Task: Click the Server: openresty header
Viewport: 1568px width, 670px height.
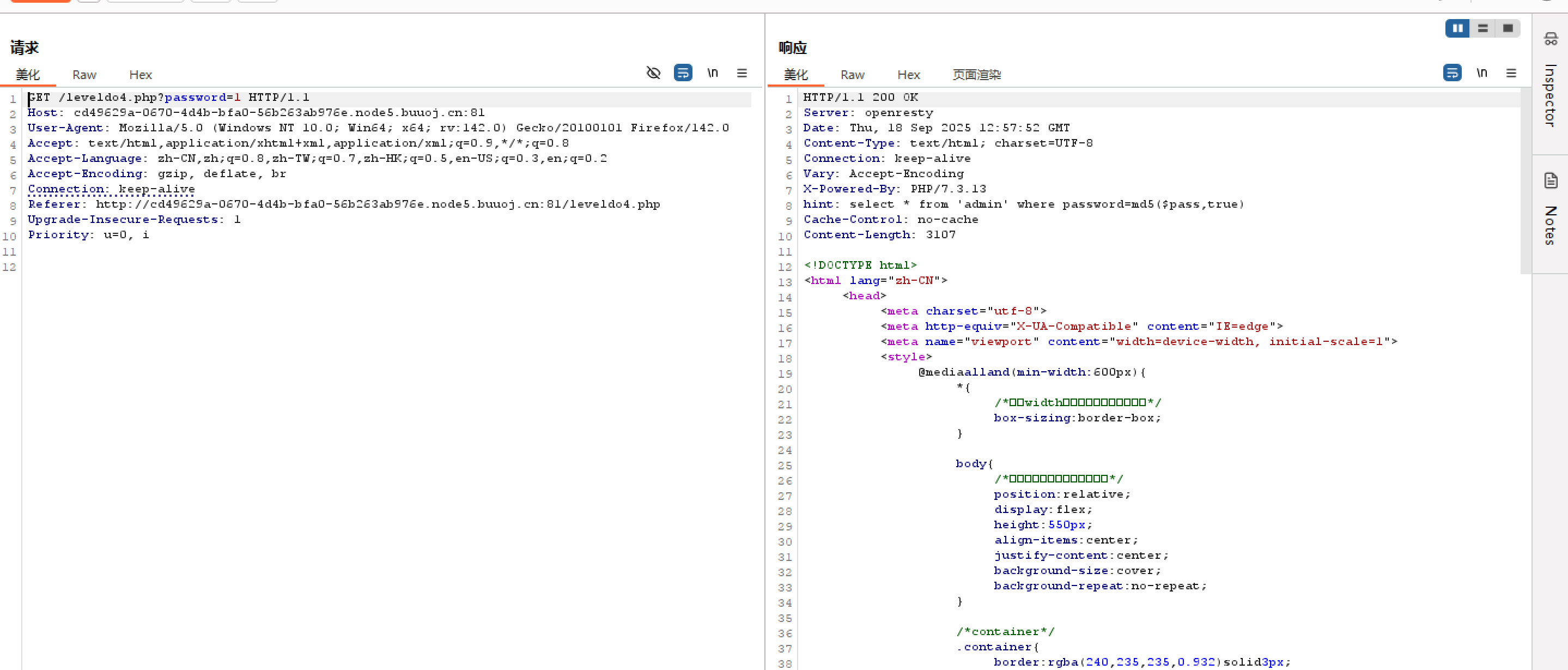Action: (868, 113)
